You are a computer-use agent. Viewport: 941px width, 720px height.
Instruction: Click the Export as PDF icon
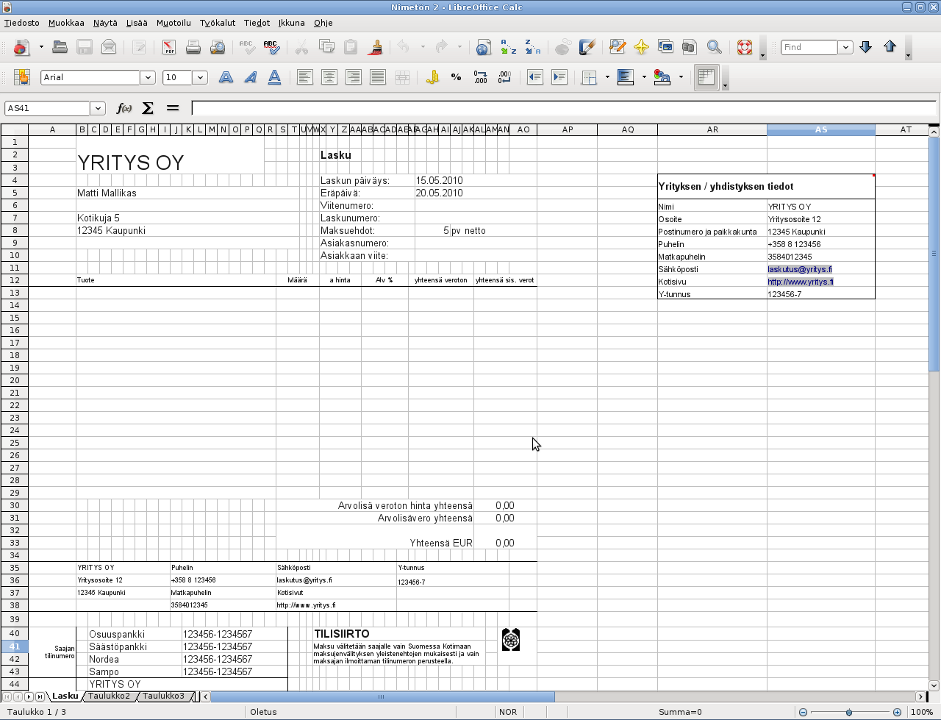tap(169, 47)
